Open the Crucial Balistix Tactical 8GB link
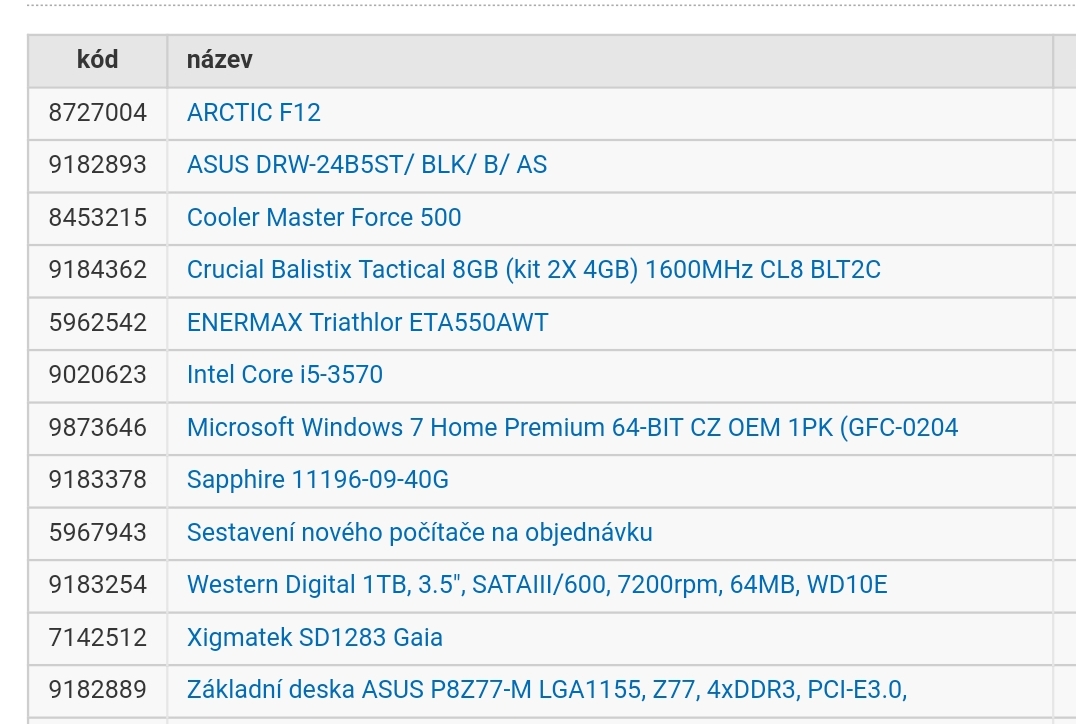 [533, 270]
